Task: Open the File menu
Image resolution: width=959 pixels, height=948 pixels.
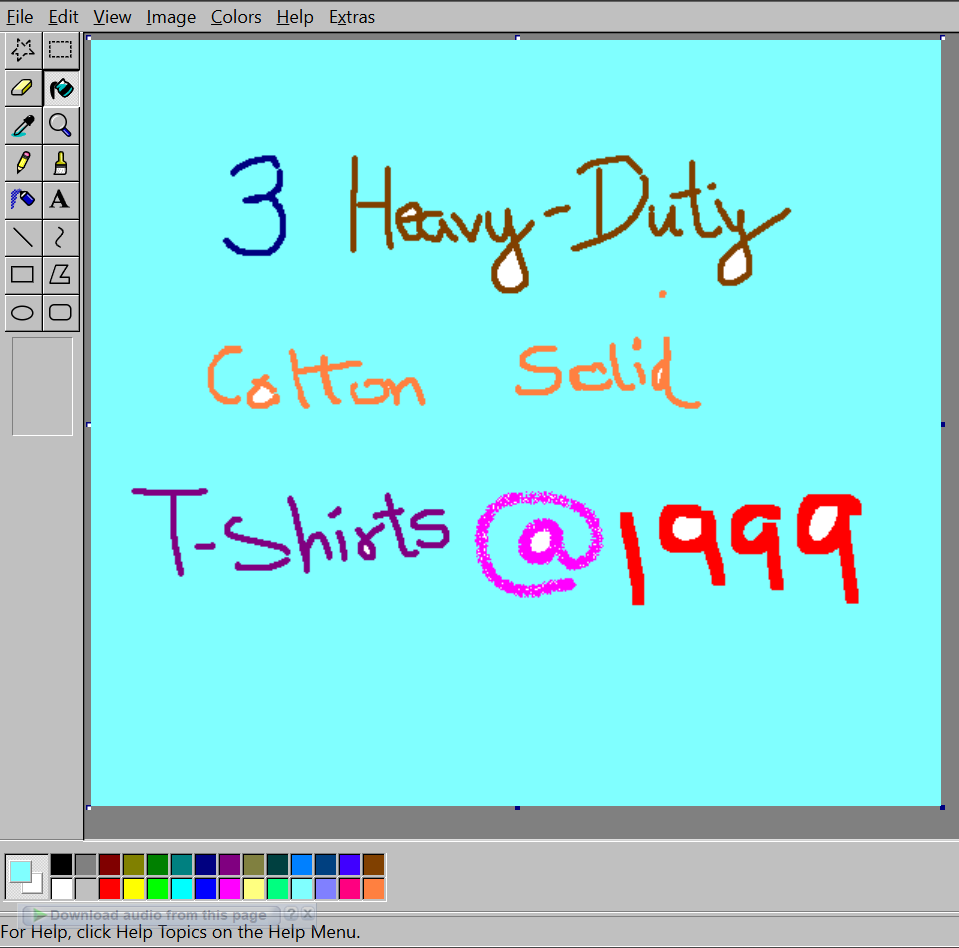Action: 20,17
